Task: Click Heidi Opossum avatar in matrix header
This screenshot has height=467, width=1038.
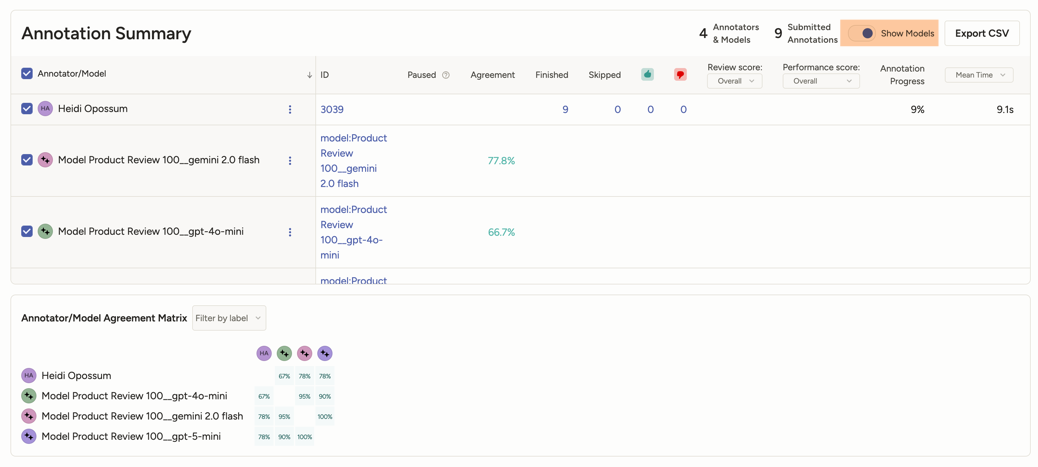Action: [264, 353]
